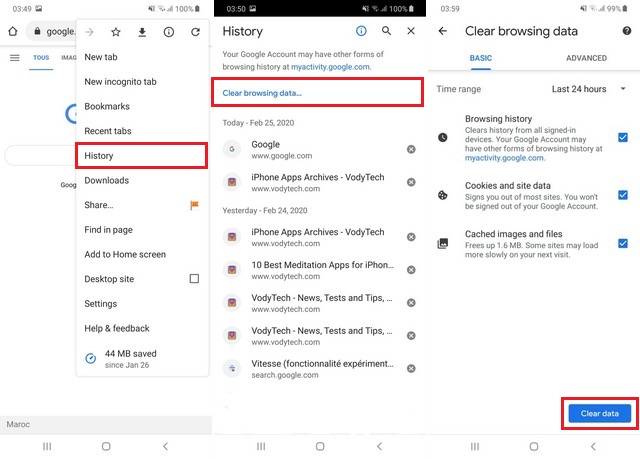Open Help & feedback

(x=142, y=328)
